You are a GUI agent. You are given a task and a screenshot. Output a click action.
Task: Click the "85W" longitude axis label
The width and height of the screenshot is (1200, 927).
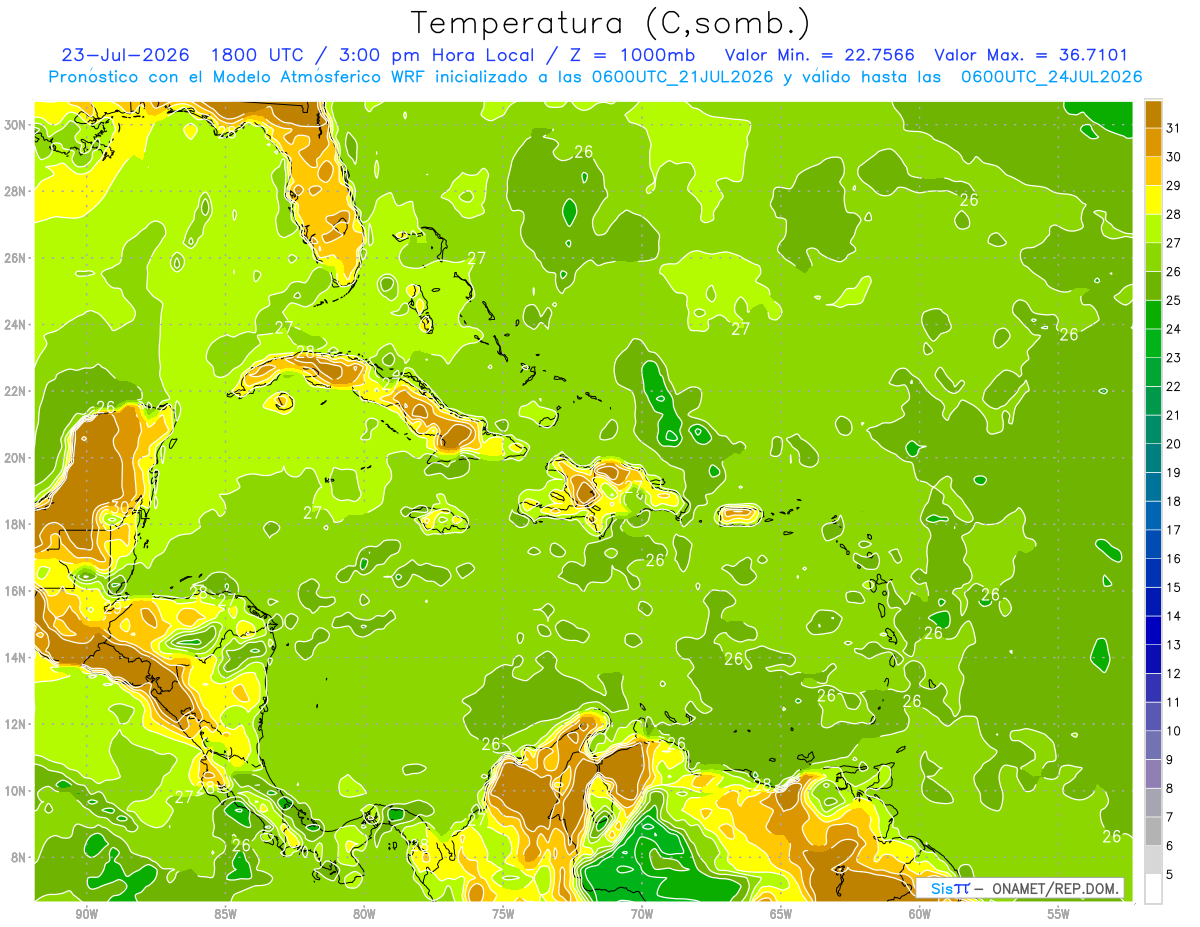coord(225,914)
